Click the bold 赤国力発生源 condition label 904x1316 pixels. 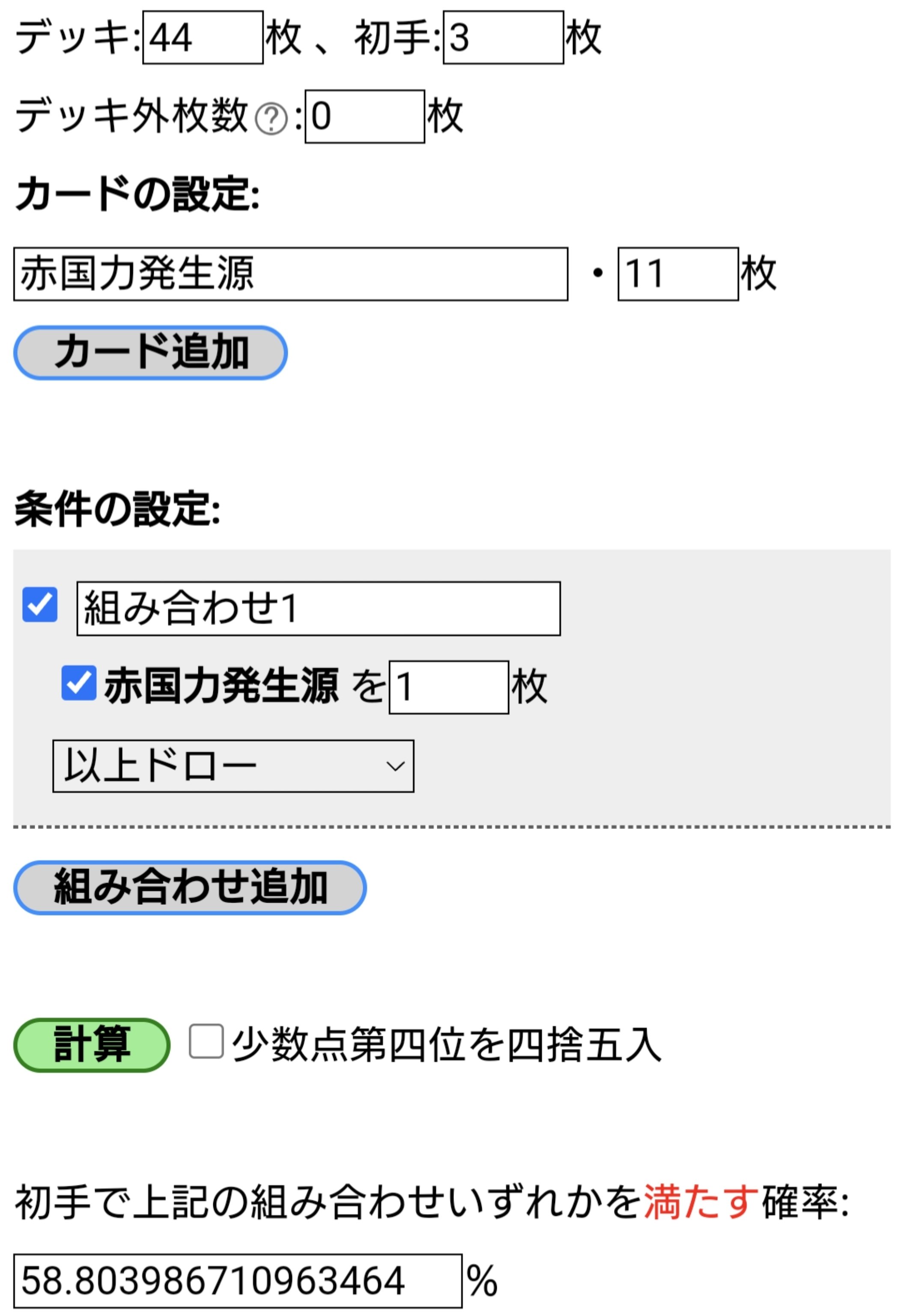coord(221,686)
